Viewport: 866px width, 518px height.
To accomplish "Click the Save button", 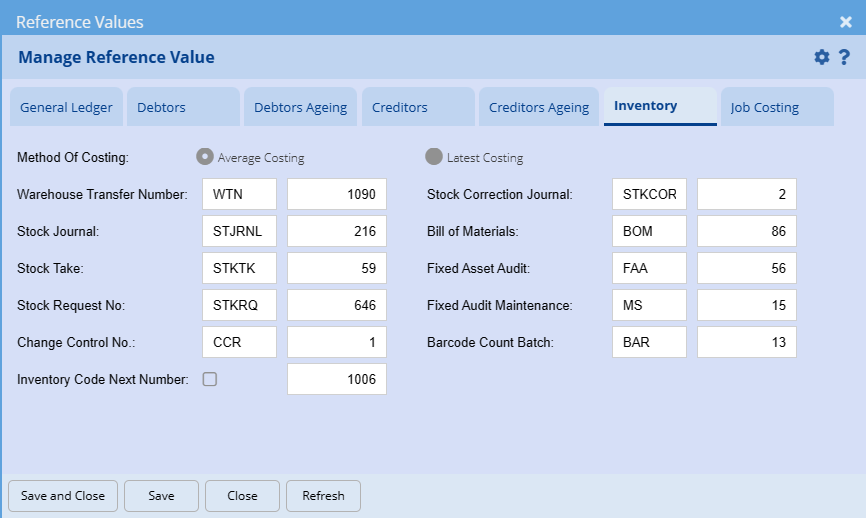I will pyautogui.click(x=161, y=496).
